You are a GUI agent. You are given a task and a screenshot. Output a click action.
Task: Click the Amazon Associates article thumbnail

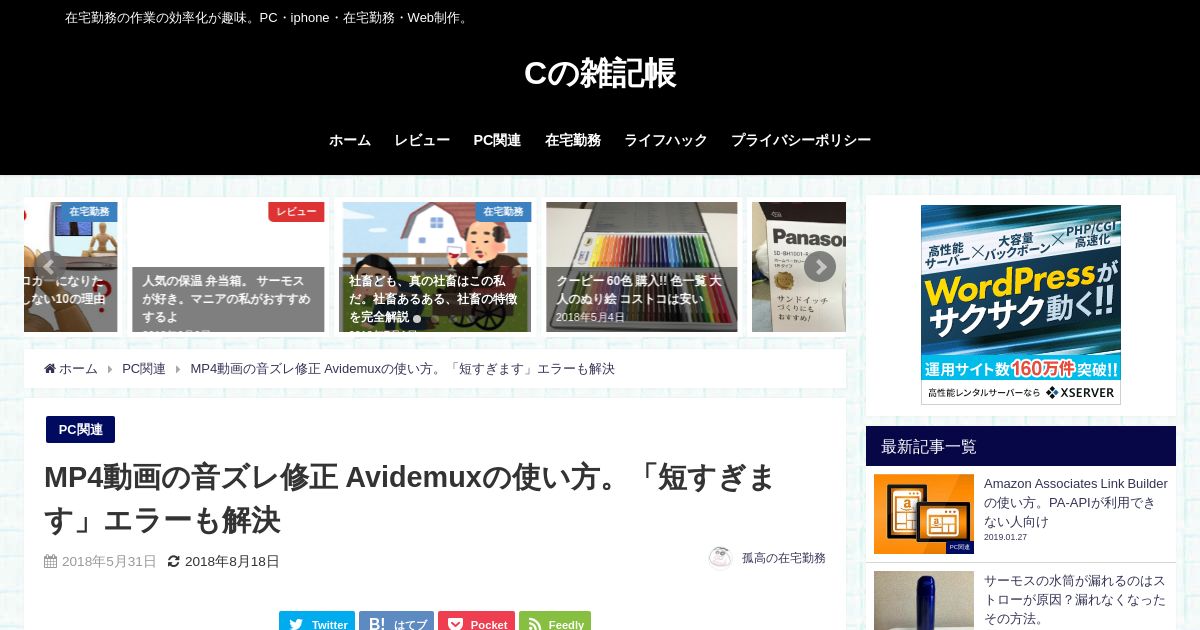pos(924,514)
